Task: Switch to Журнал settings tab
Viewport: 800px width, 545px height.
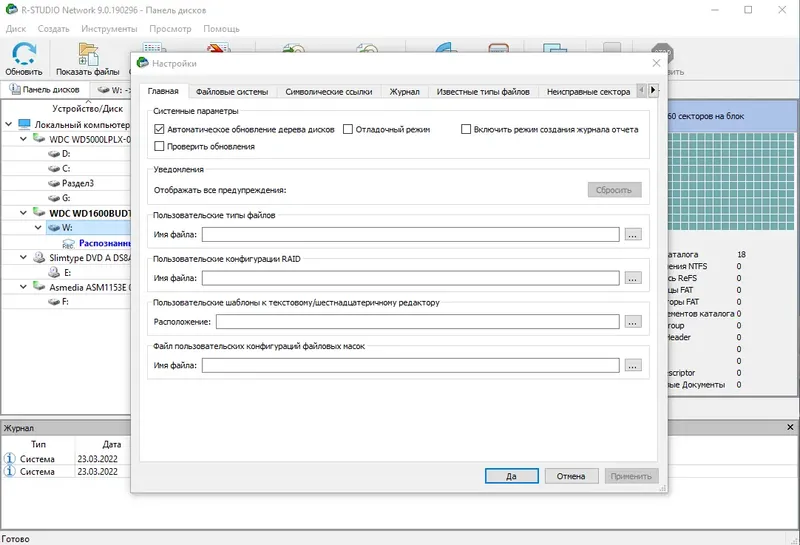Action: [x=405, y=92]
